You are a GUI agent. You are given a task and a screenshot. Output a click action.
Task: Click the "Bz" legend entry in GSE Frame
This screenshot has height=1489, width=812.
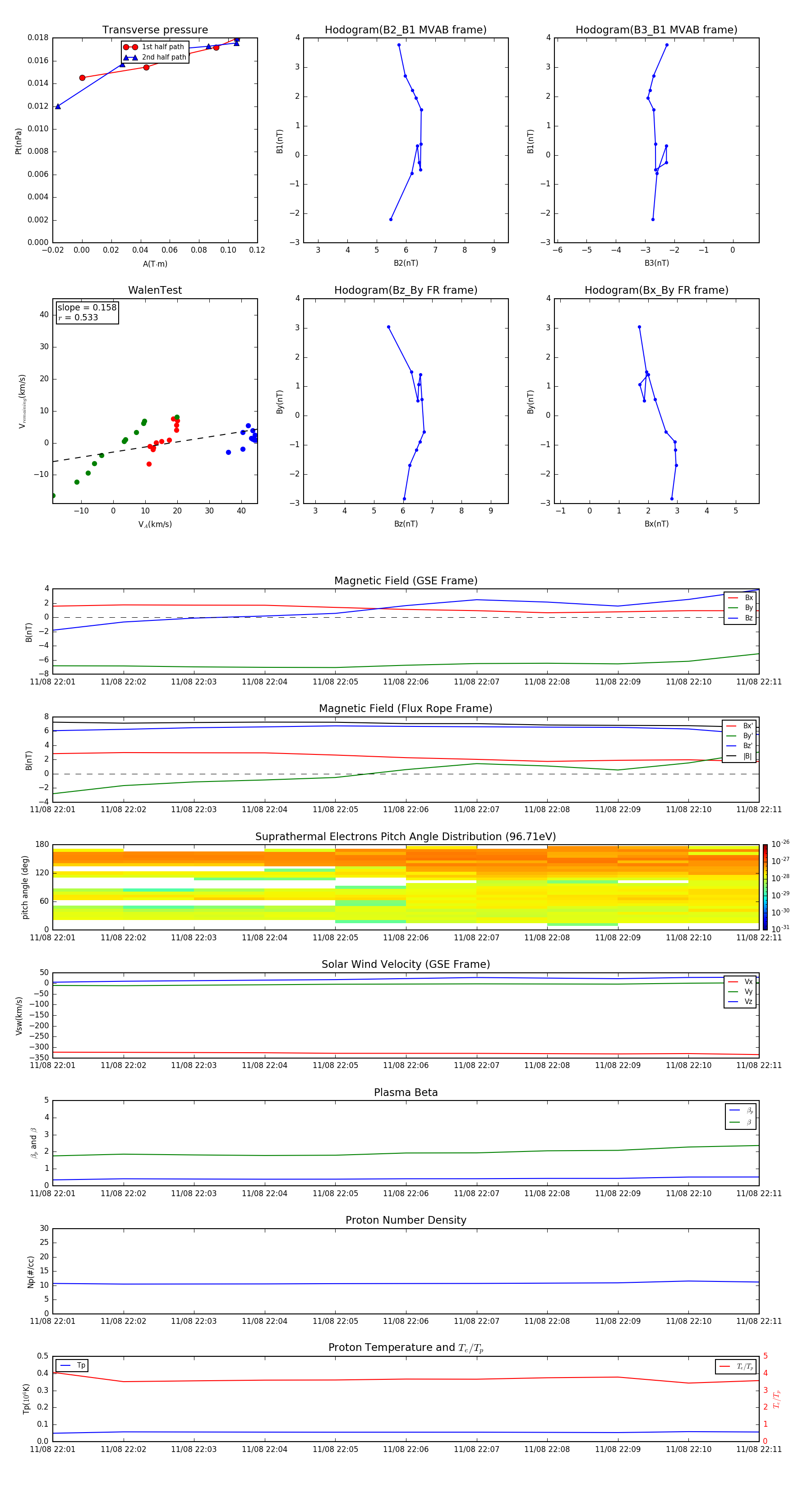coord(740,618)
